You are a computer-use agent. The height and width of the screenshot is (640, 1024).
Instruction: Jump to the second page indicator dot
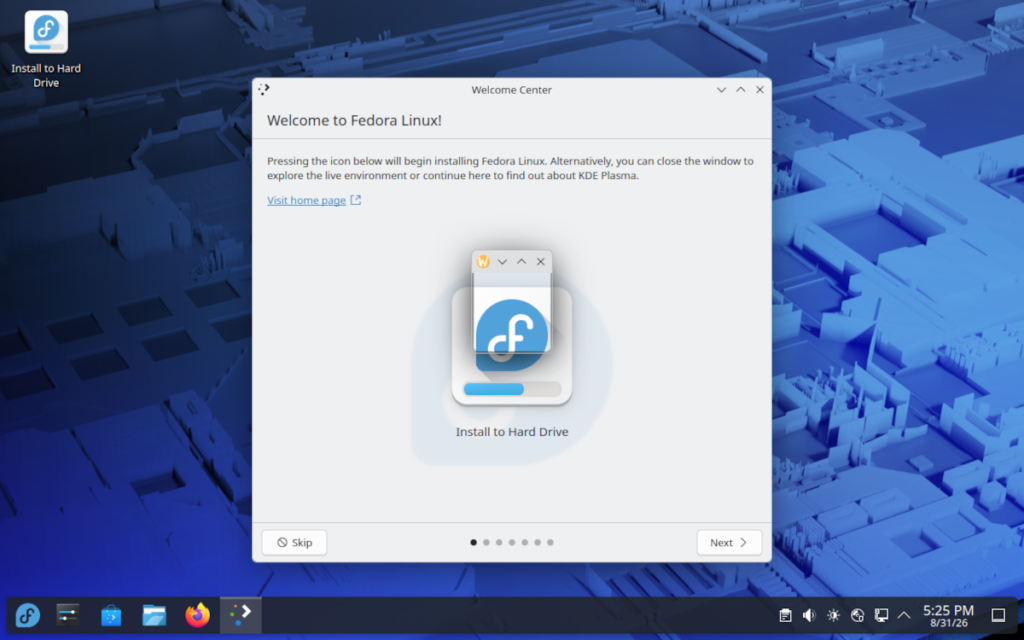(x=486, y=542)
